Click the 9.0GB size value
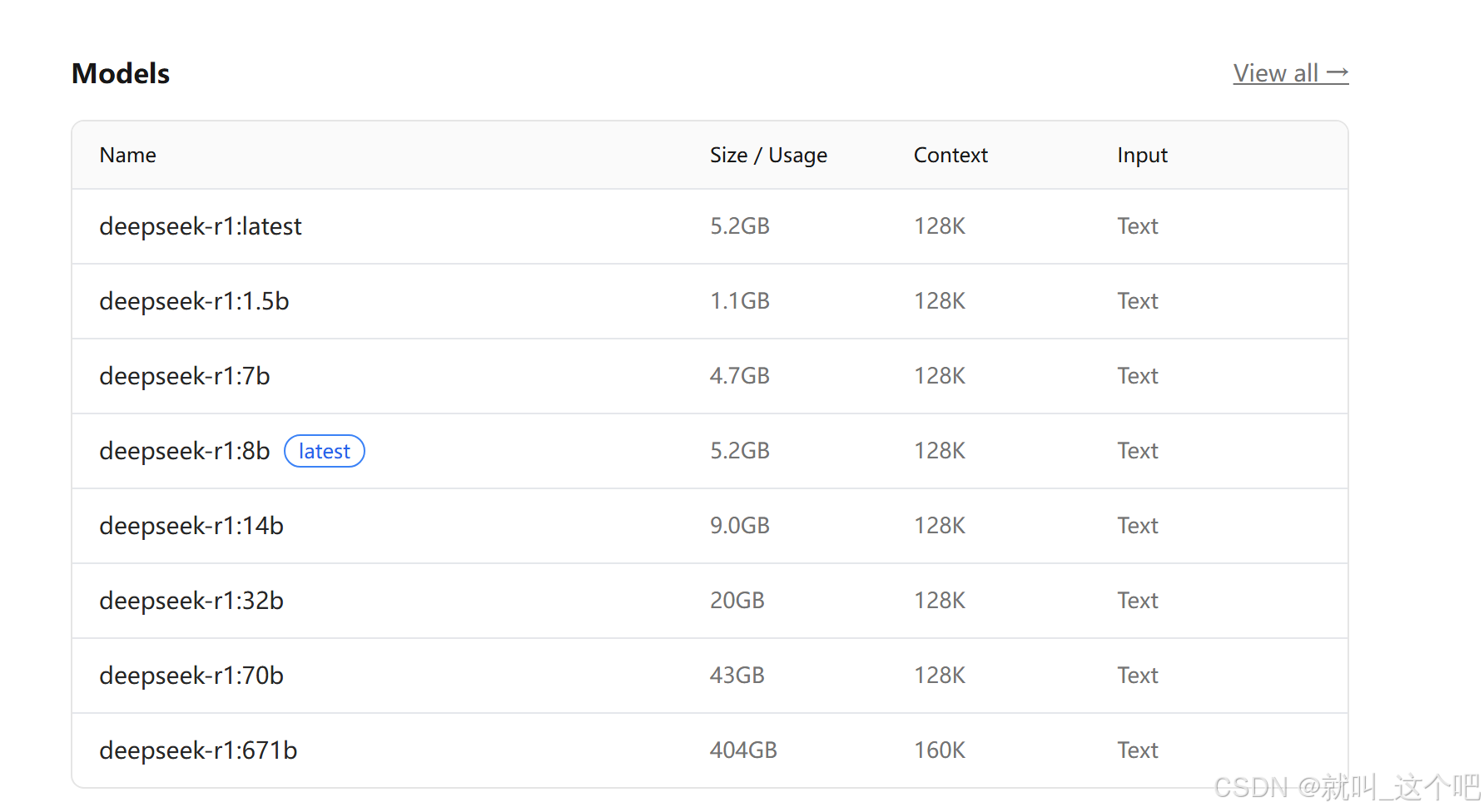 point(740,526)
